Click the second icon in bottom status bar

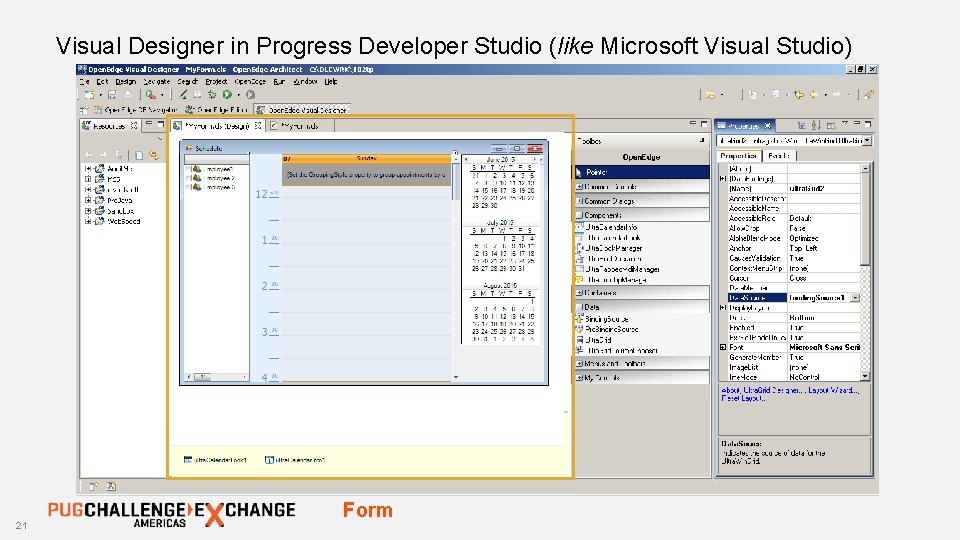(111, 486)
